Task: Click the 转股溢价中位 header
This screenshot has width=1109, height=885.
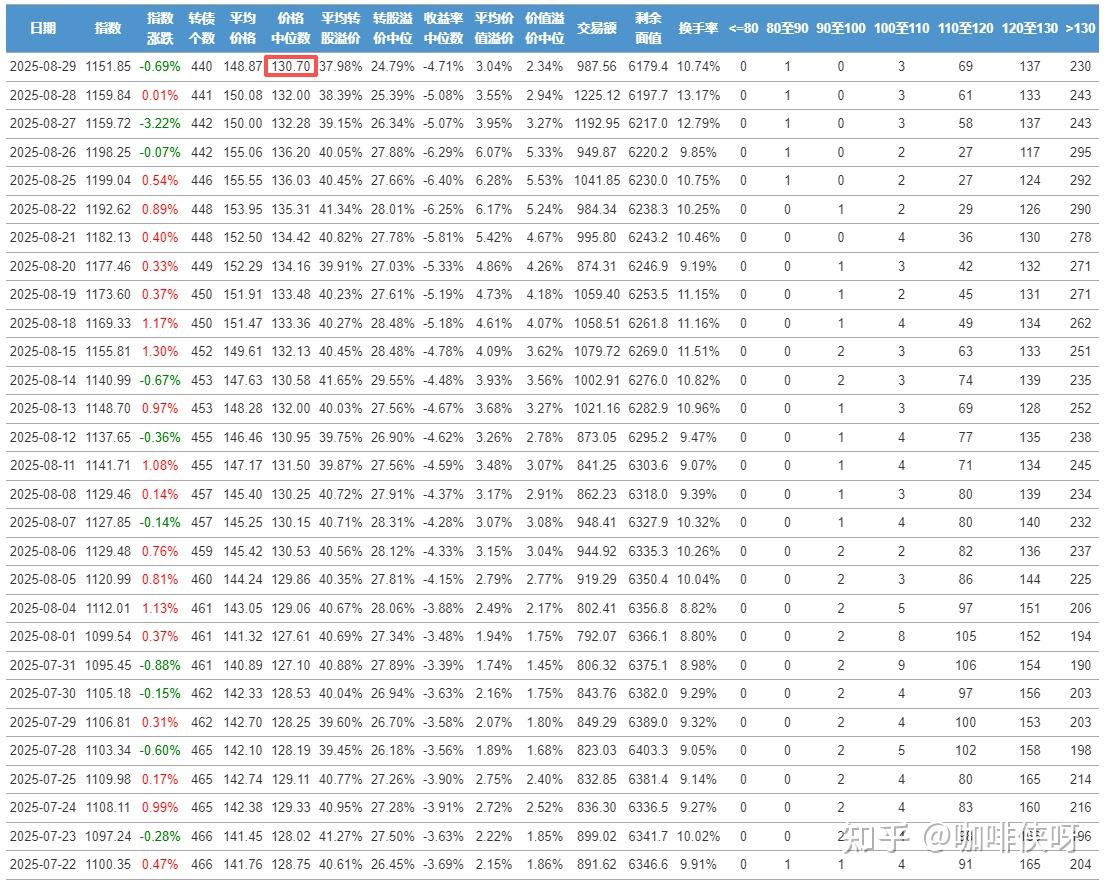Action: coord(393,28)
